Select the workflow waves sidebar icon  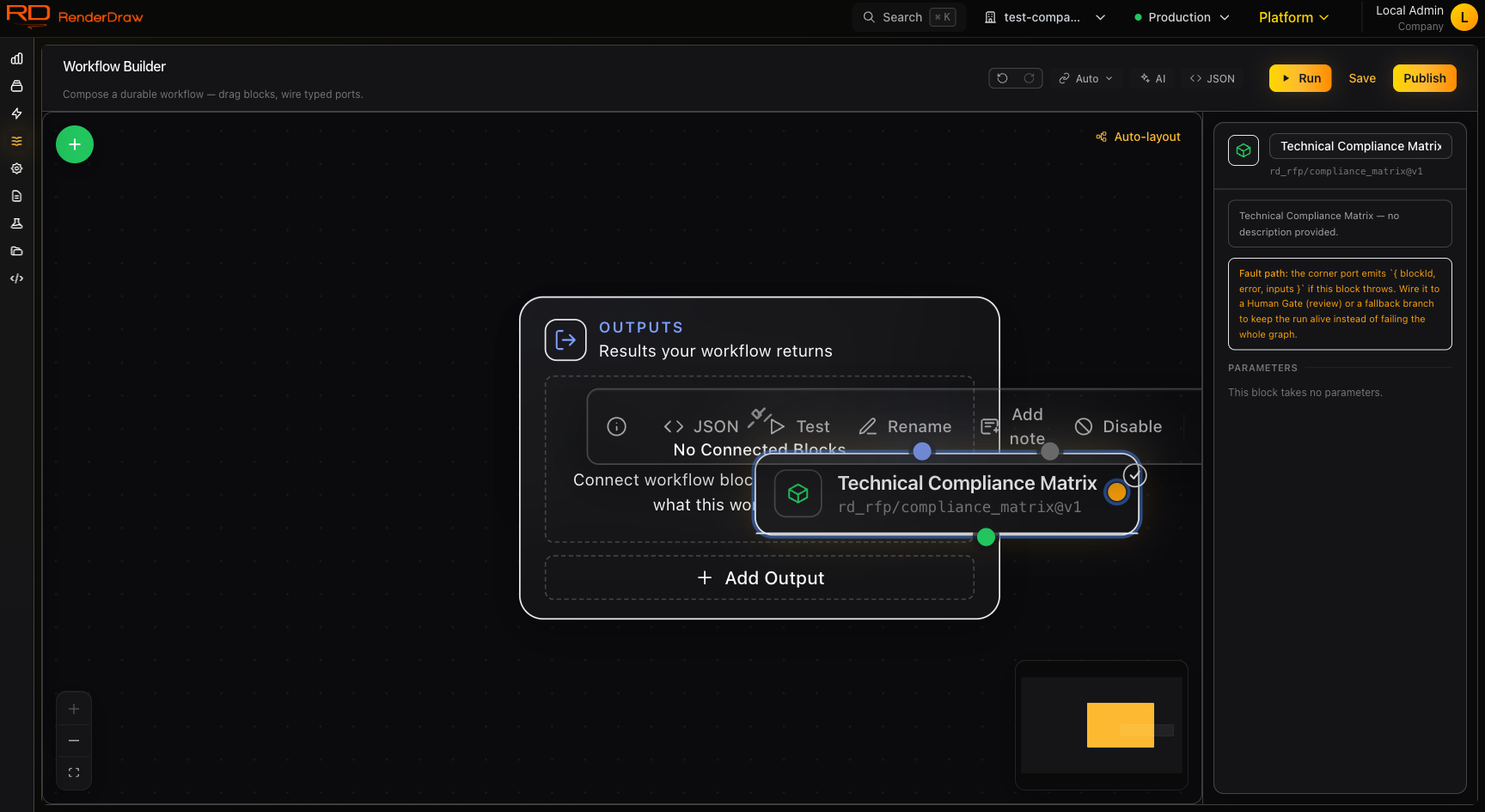(16, 141)
